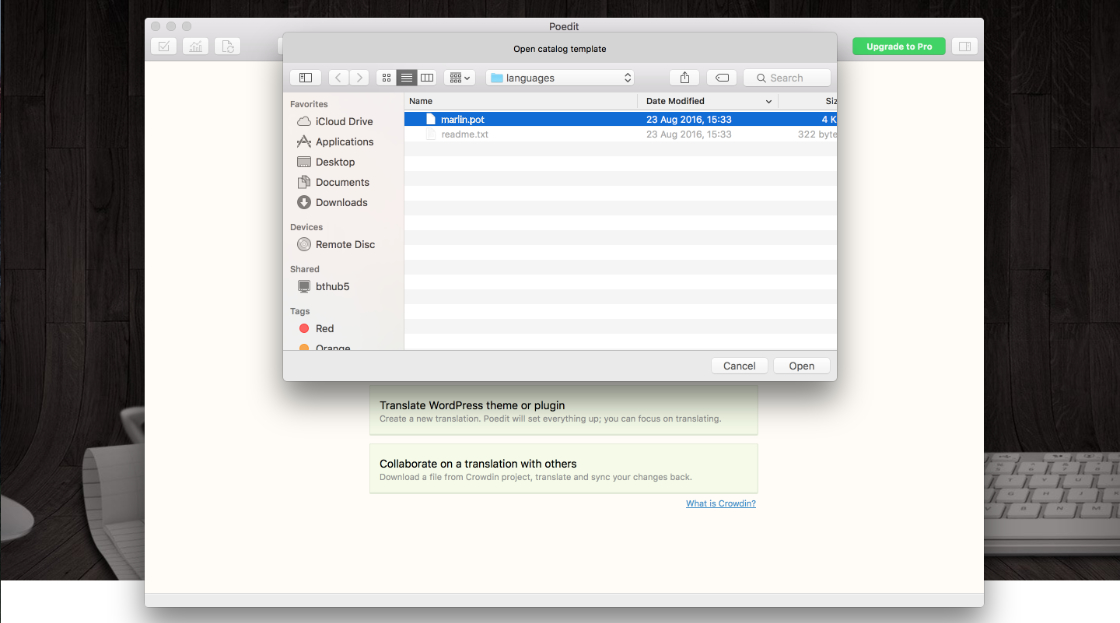Go forward in file dialog navigation
Screen dimensions: 1120x623
click(x=359, y=78)
